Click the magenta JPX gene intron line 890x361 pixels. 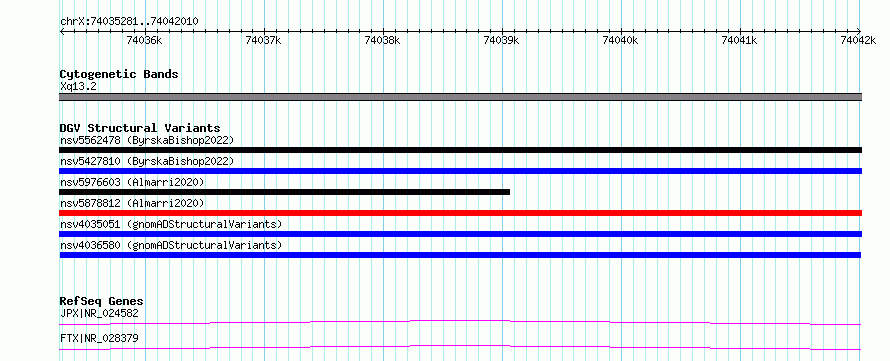pyautogui.click(x=460, y=322)
